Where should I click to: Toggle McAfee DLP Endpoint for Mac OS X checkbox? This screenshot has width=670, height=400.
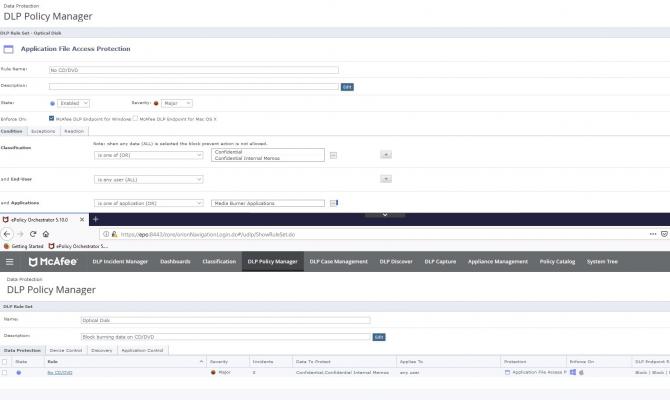pyautogui.click(x=135, y=118)
